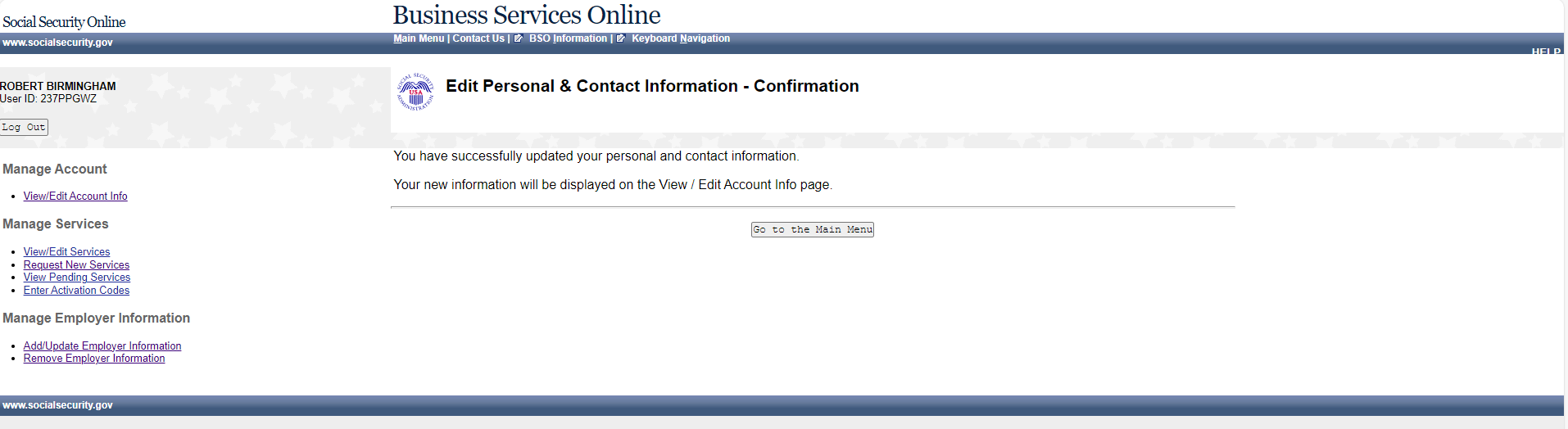Click the Social Security Administration seal icon
Screen dimensions: 1568x429
tap(415, 91)
